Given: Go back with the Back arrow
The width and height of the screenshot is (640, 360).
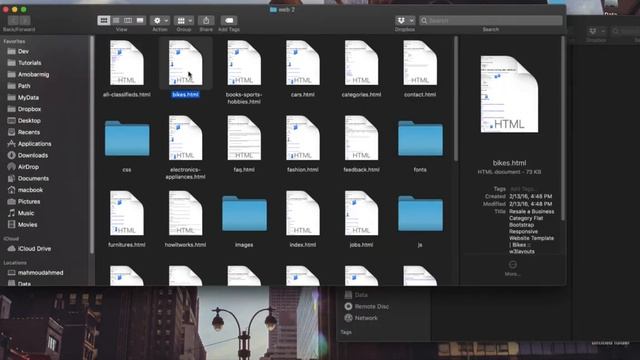Looking at the screenshot, I should coord(13,20).
